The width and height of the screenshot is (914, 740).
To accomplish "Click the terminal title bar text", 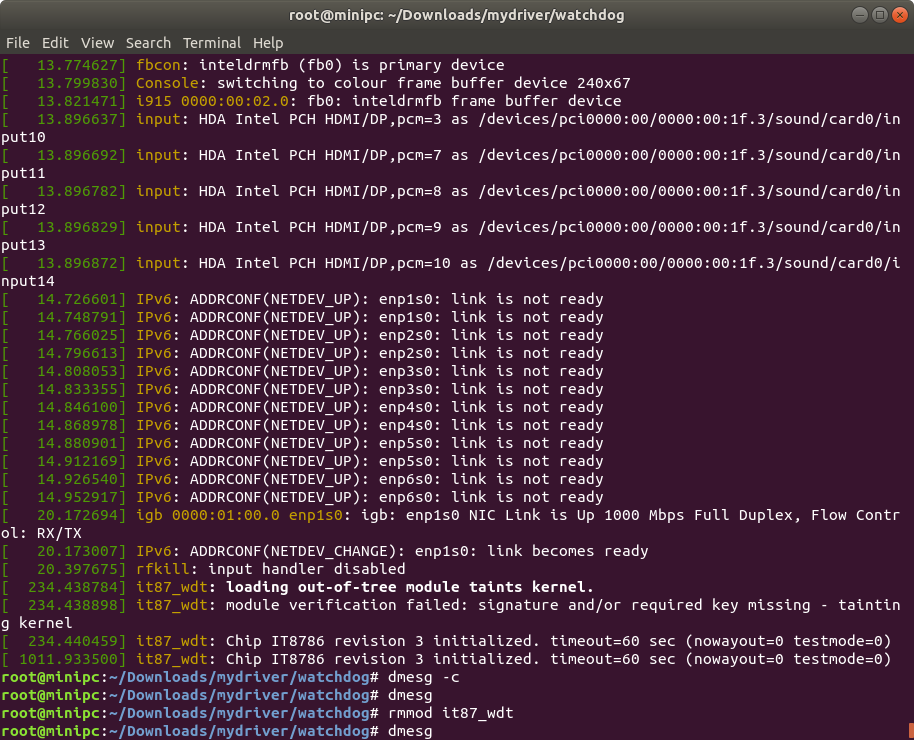I will [x=457, y=14].
